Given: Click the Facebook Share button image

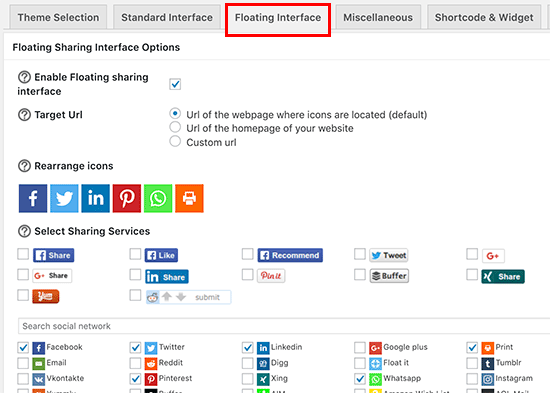Looking at the screenshot, I should [54, 255].
